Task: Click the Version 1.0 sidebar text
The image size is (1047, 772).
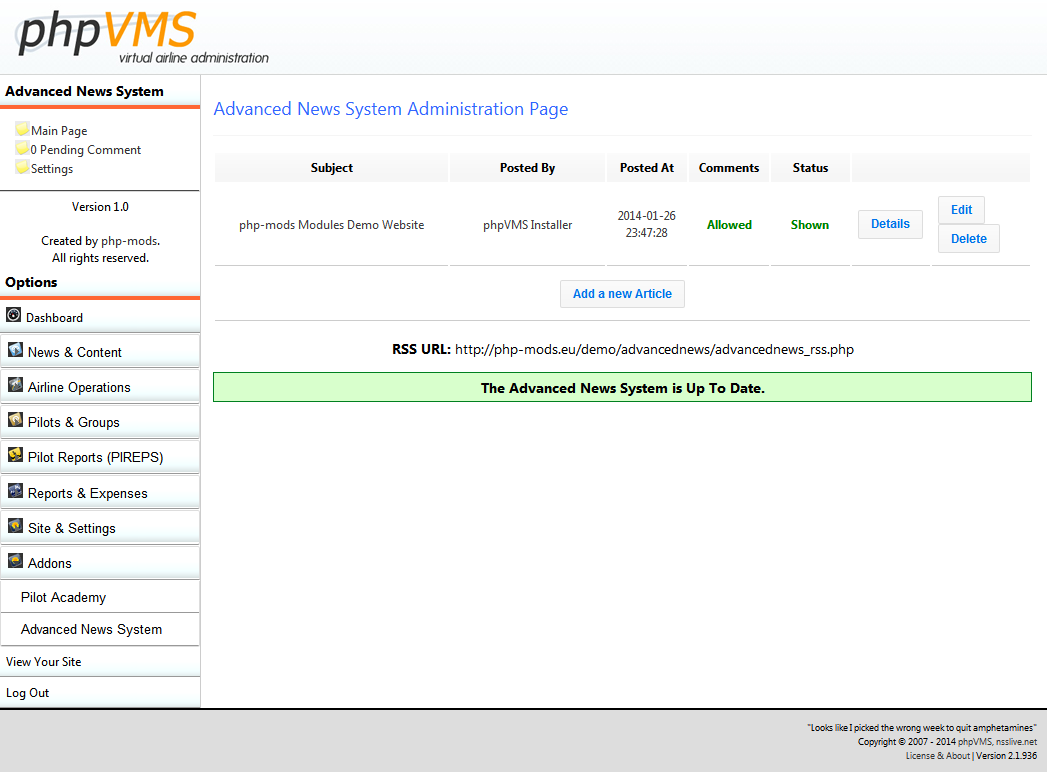Action: (100, 207)
